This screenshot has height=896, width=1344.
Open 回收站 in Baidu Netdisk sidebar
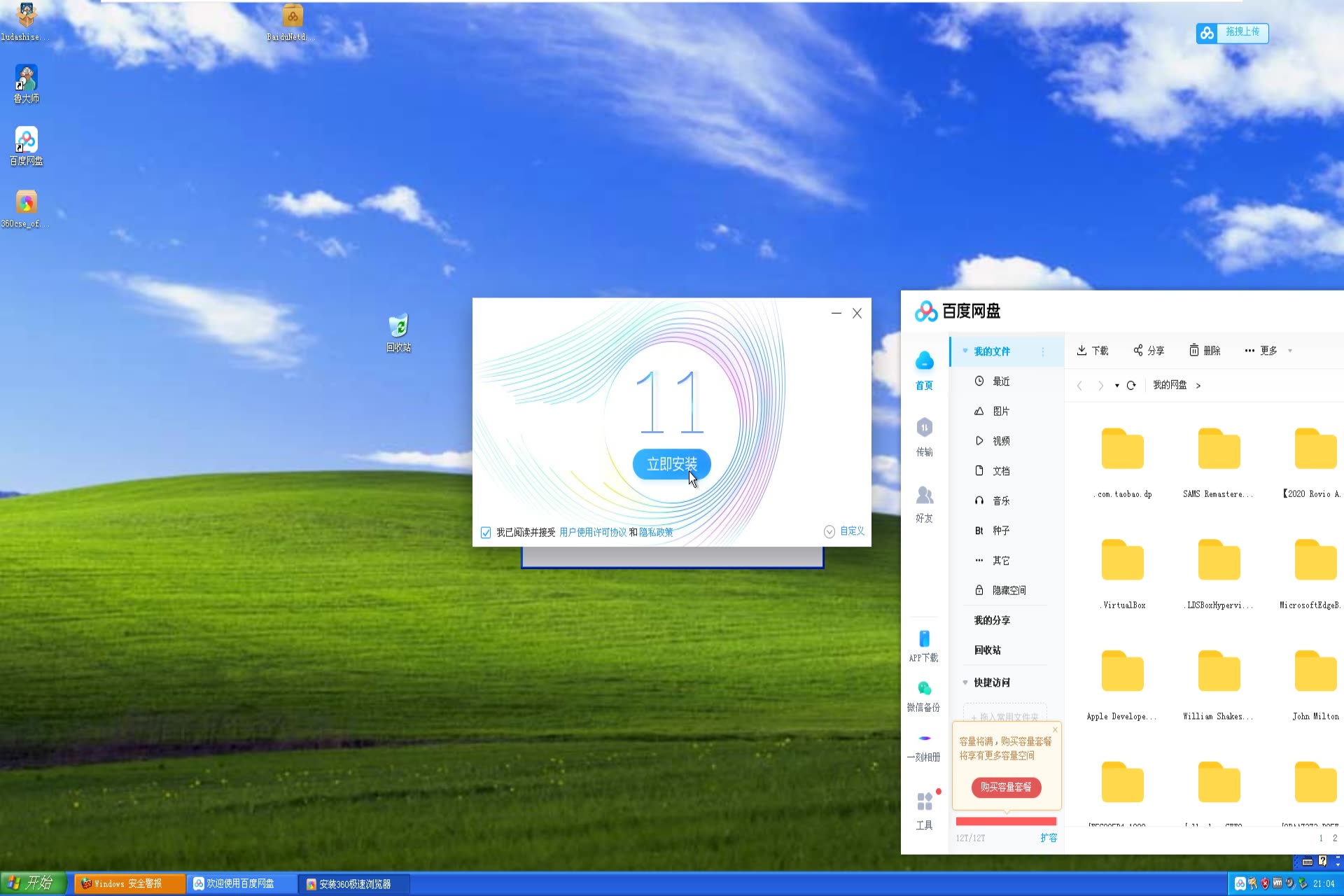tap(988, 650)
